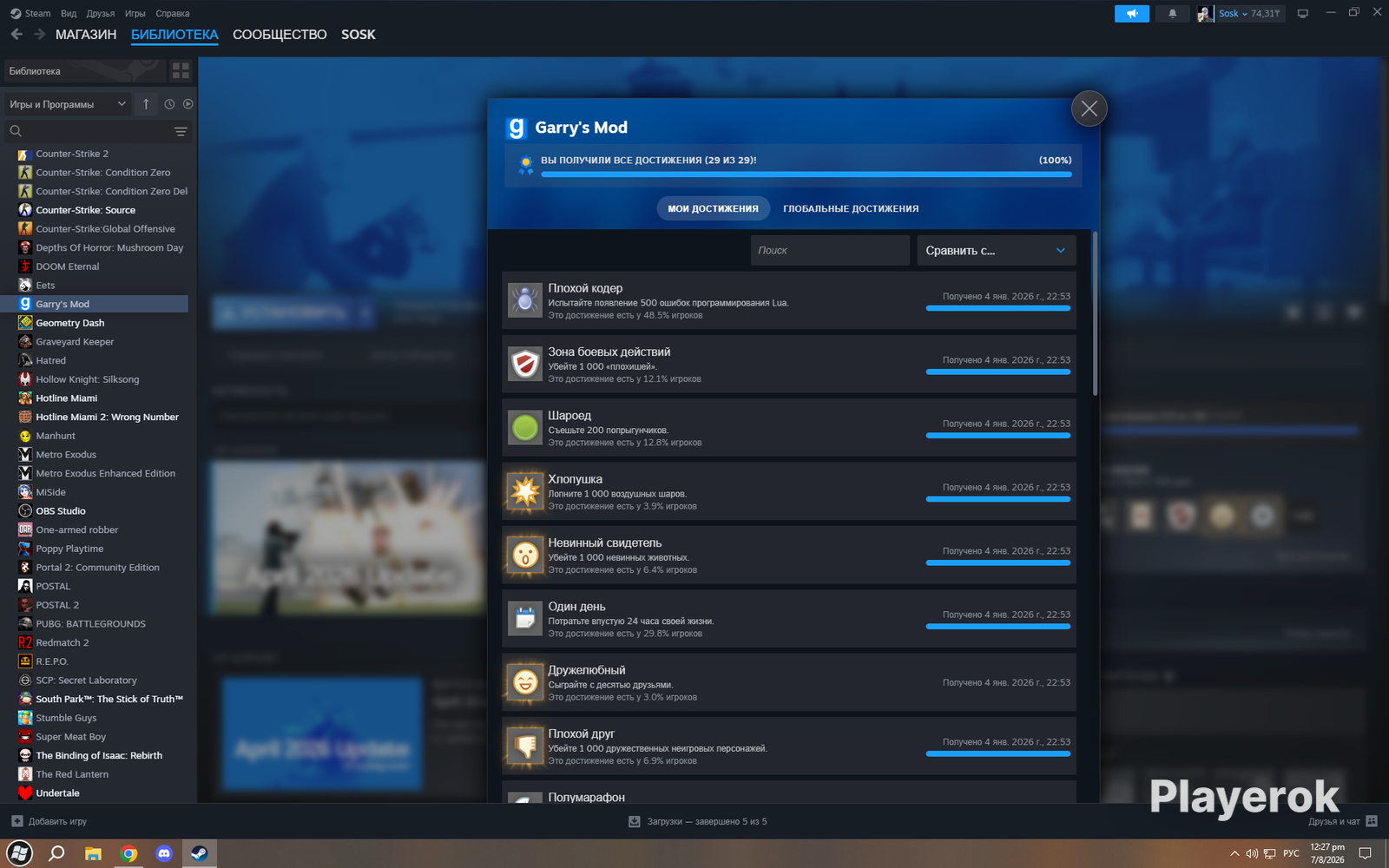Click the taskbar volume icon
This screenshot has width=1389, height=868.
(1252, 853)
